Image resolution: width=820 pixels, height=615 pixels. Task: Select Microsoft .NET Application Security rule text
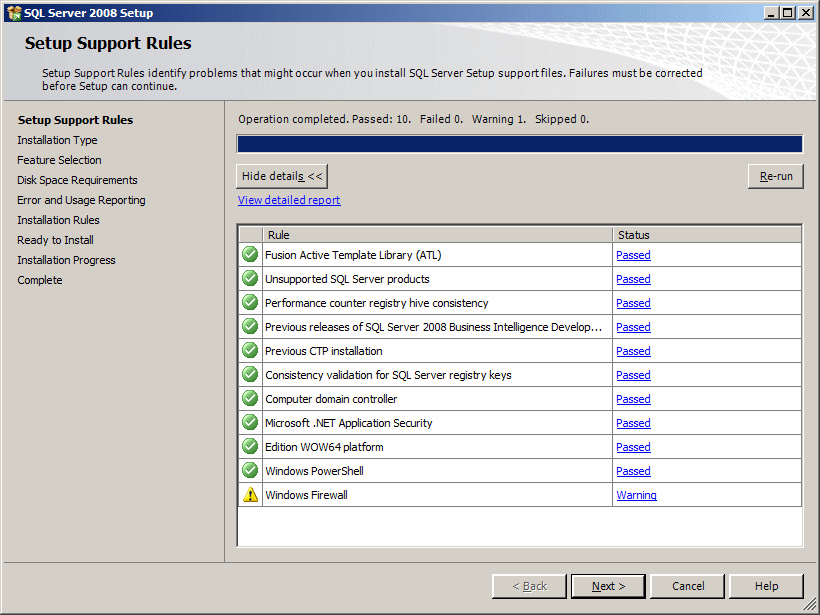click(x=349, y=423)
